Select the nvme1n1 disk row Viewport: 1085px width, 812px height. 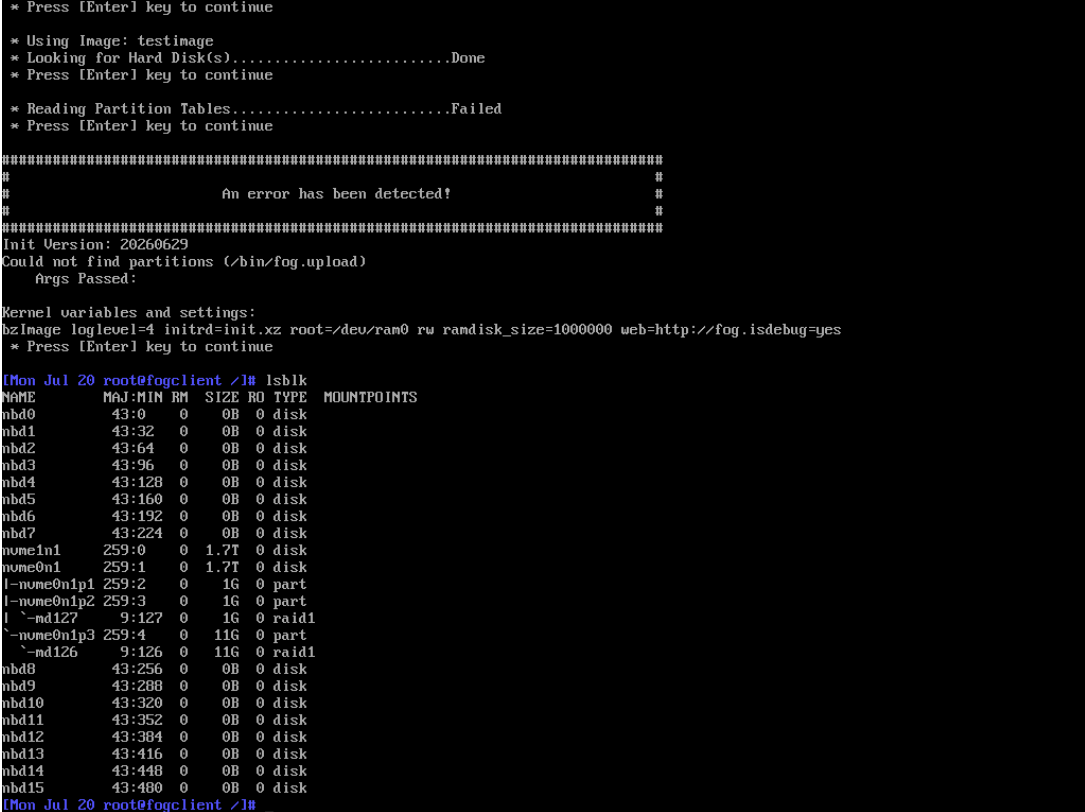154,550
